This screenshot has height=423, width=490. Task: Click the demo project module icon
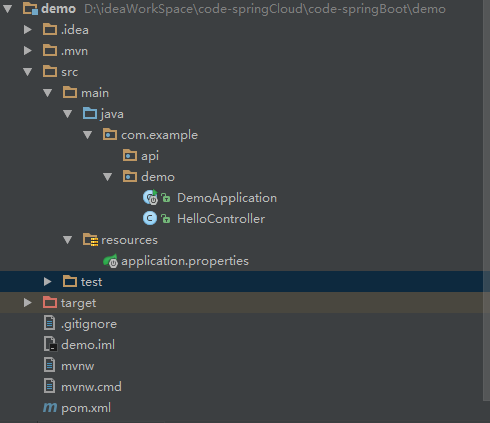pos(30,9)
